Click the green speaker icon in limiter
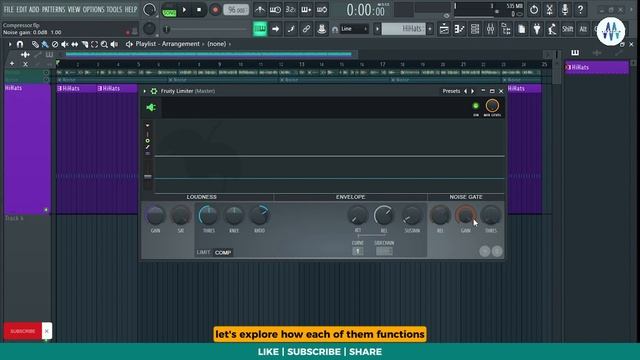 coord(151,107)
